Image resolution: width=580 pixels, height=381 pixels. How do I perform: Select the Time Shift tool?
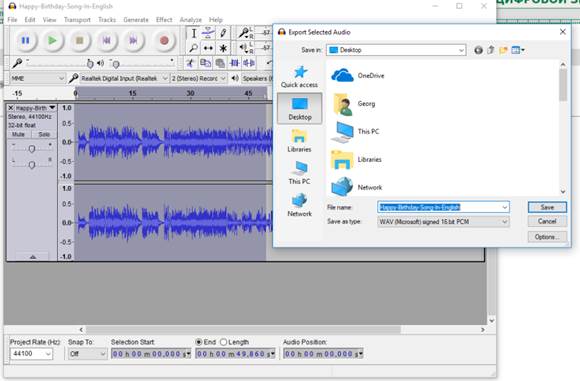208,48
